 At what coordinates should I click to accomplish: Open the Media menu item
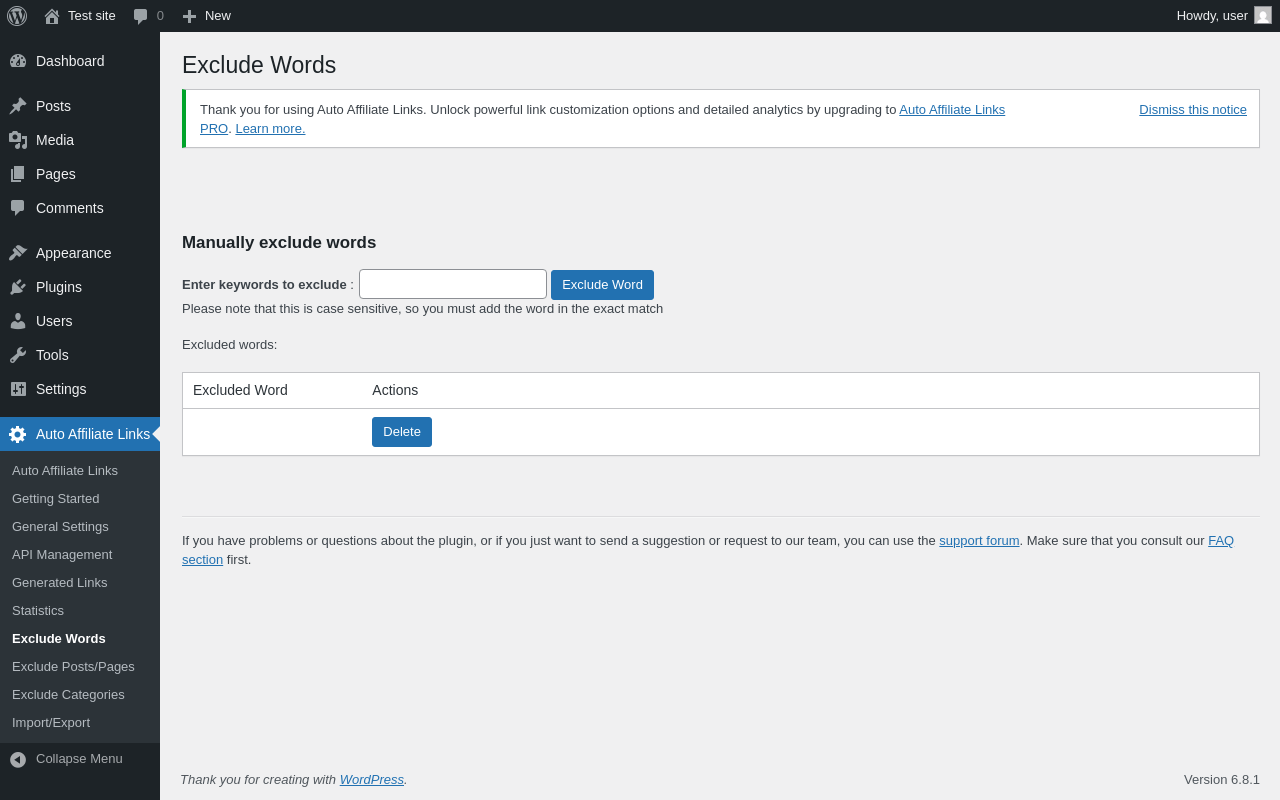click(80, 140)
